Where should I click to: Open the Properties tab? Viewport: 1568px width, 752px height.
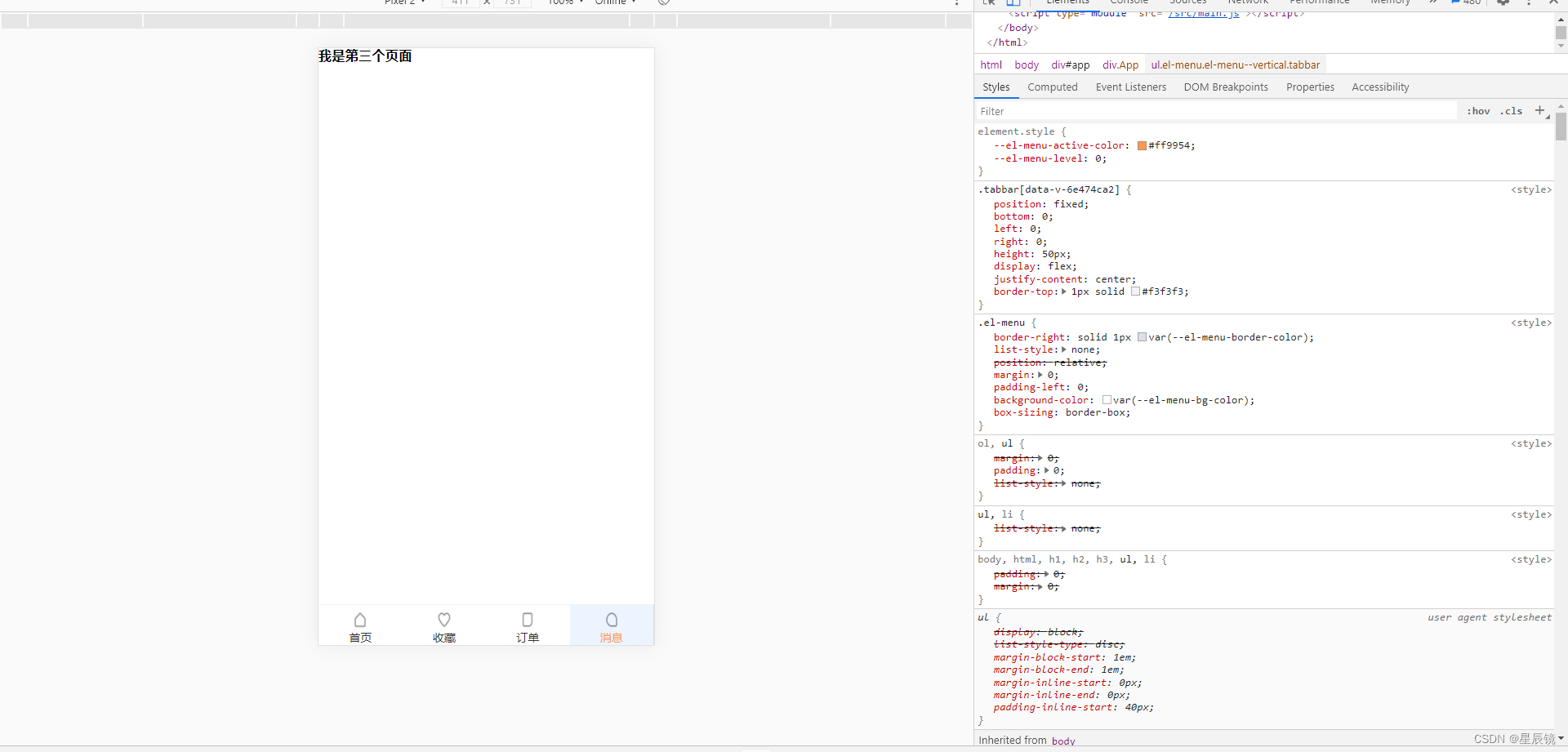tap(1310, 87)
